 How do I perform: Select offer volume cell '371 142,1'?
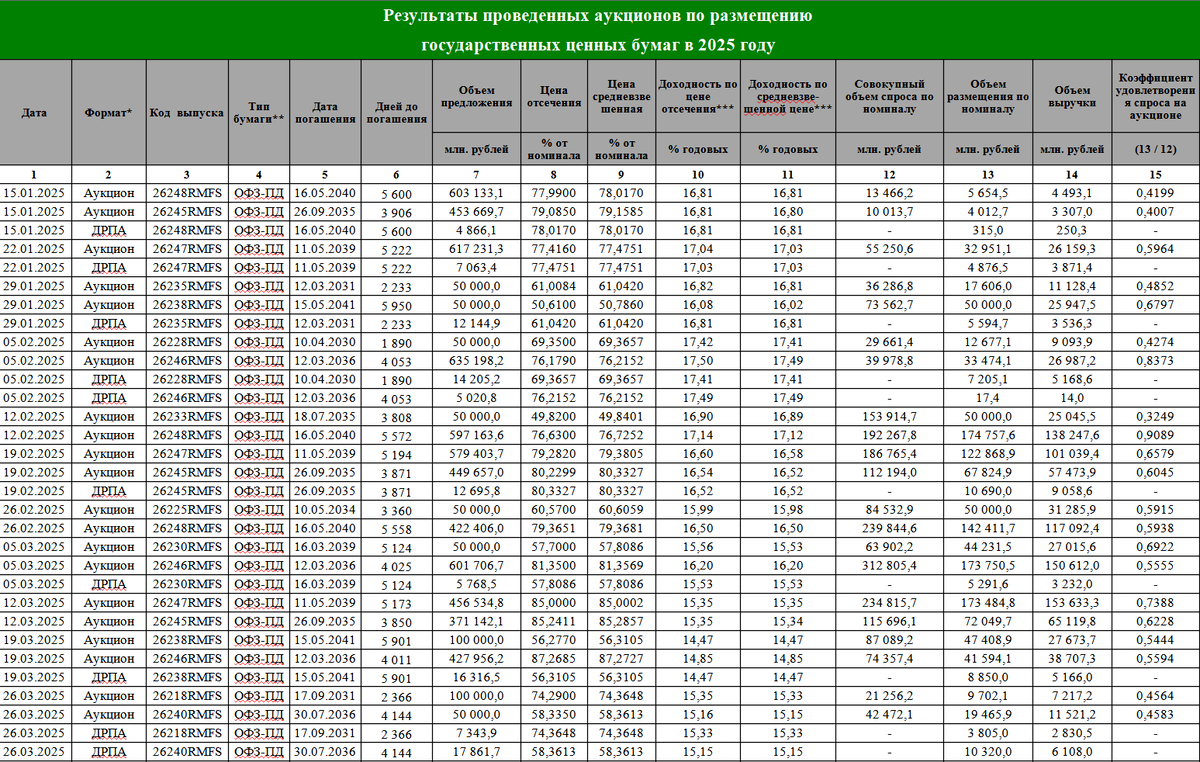point(476,621)
